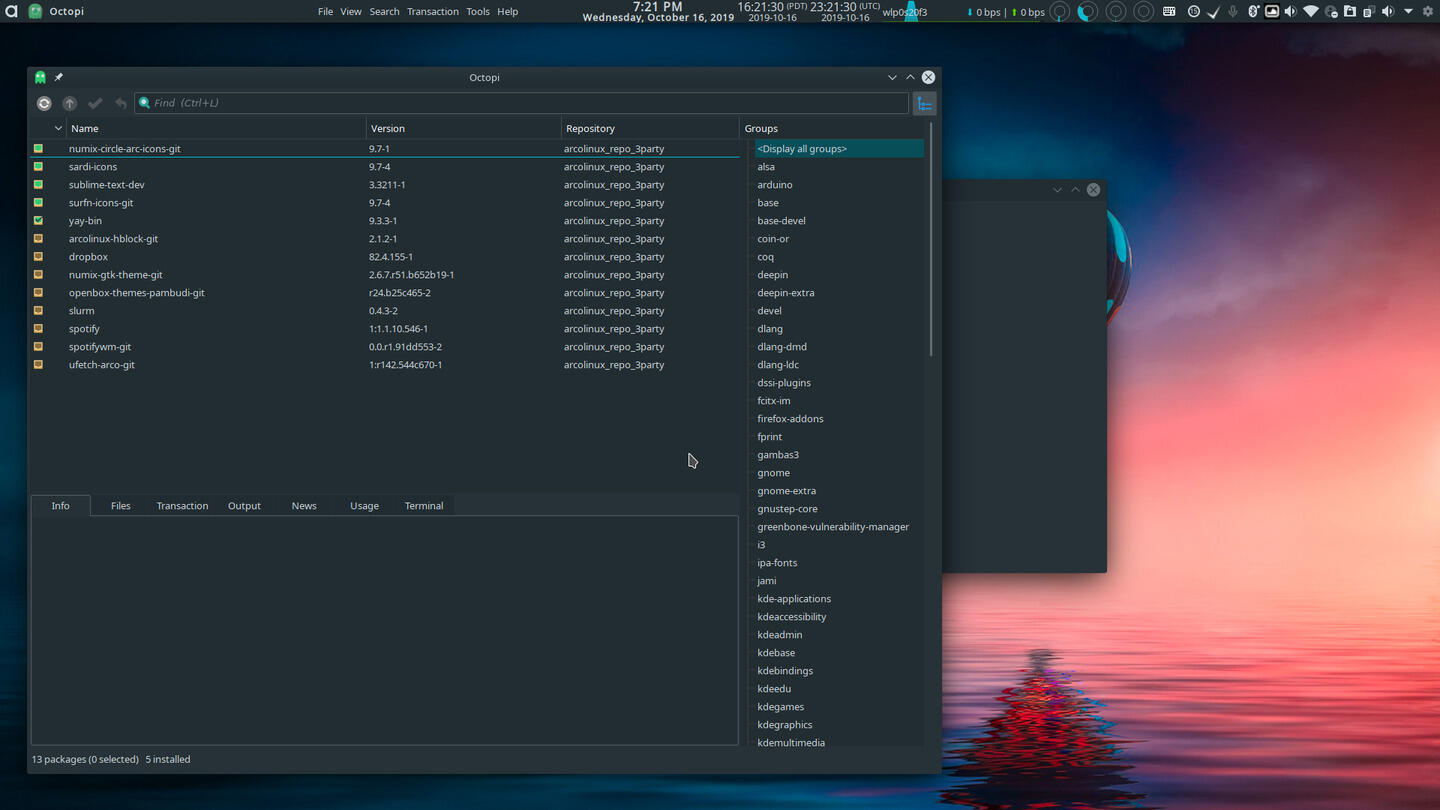Click status icon beside dropbox

click(38, 256)
